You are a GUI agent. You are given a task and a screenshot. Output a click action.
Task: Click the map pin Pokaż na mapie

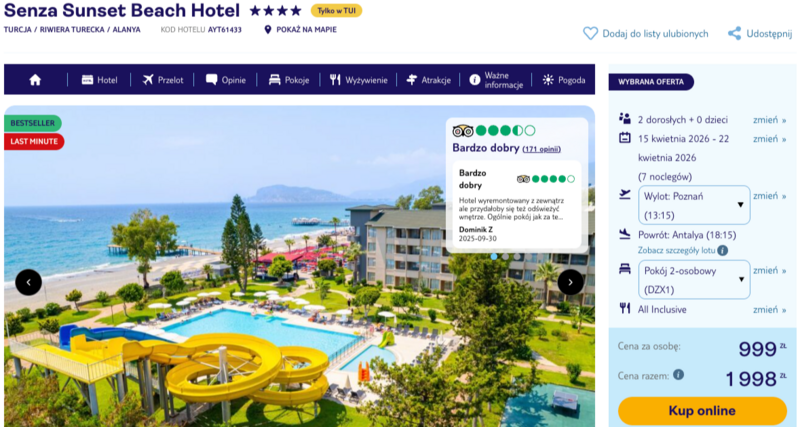click(268, 30)
